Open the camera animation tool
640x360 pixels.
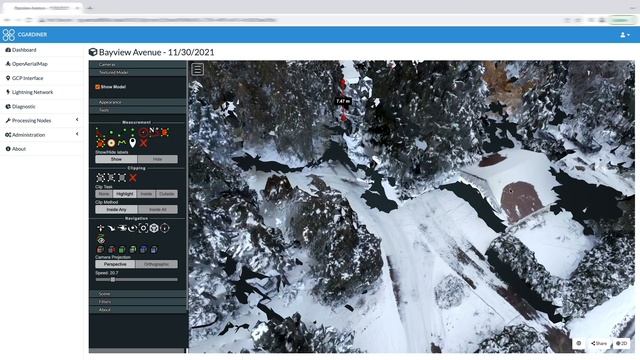[x=101, y=240]
